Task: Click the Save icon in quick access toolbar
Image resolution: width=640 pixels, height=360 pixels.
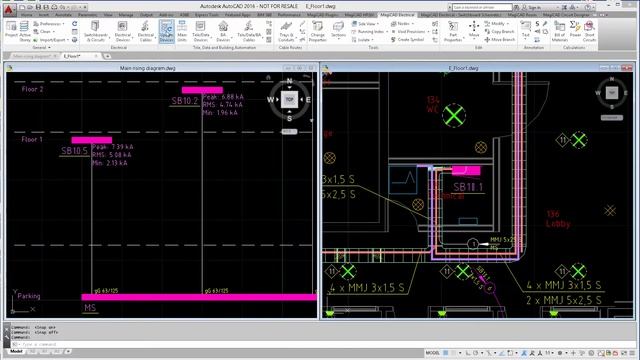Action: (38, 7)
